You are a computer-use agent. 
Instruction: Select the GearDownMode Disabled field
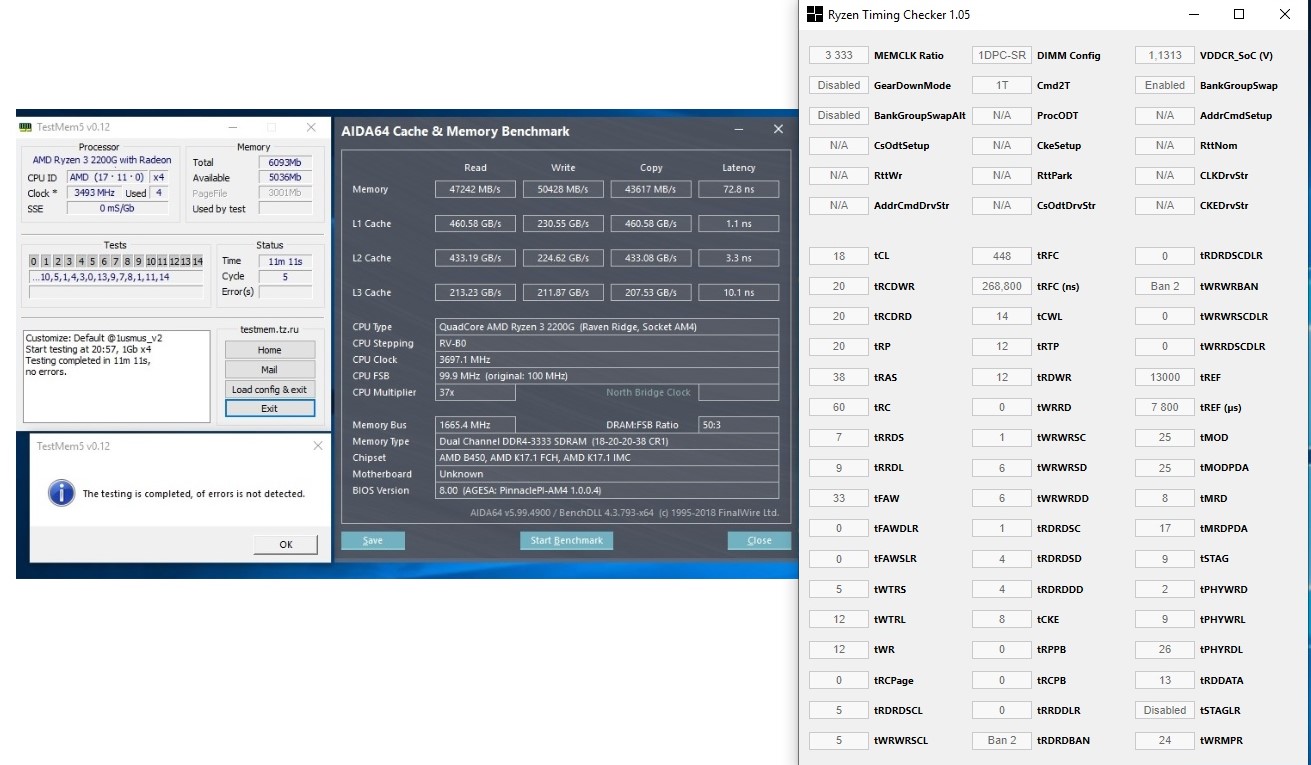[x=839, y=85]
